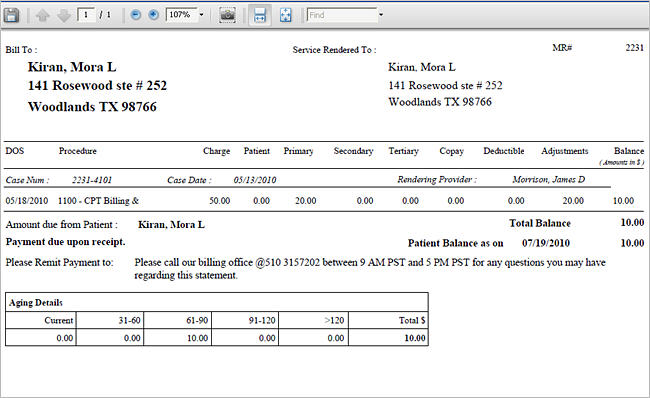Viewport: 650px width, 398px height.
Task: Click the Total Balance label
Action: click(540, 223)
